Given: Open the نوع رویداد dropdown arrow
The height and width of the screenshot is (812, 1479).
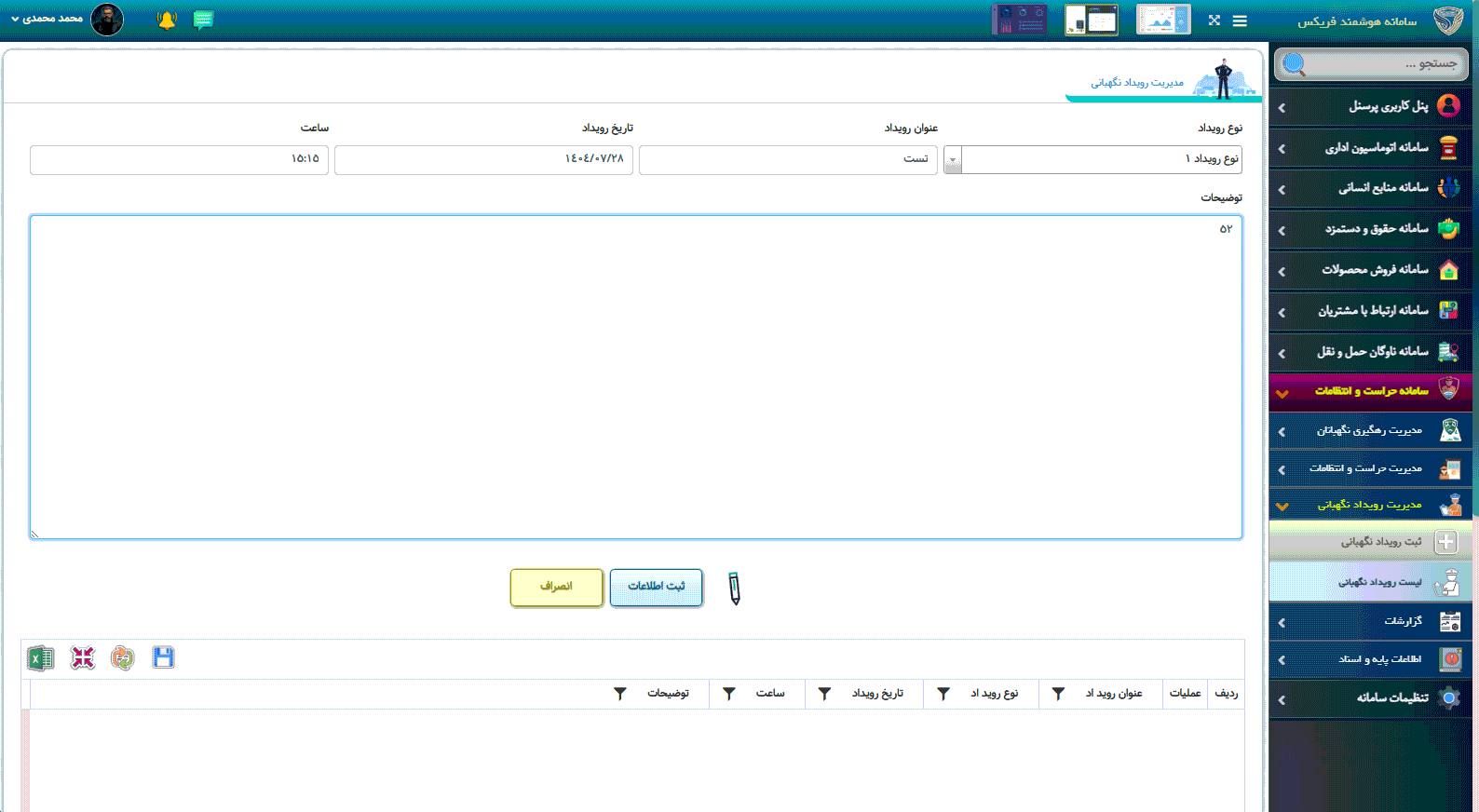Looking at the screenshot, I should (x=952, y=160).
